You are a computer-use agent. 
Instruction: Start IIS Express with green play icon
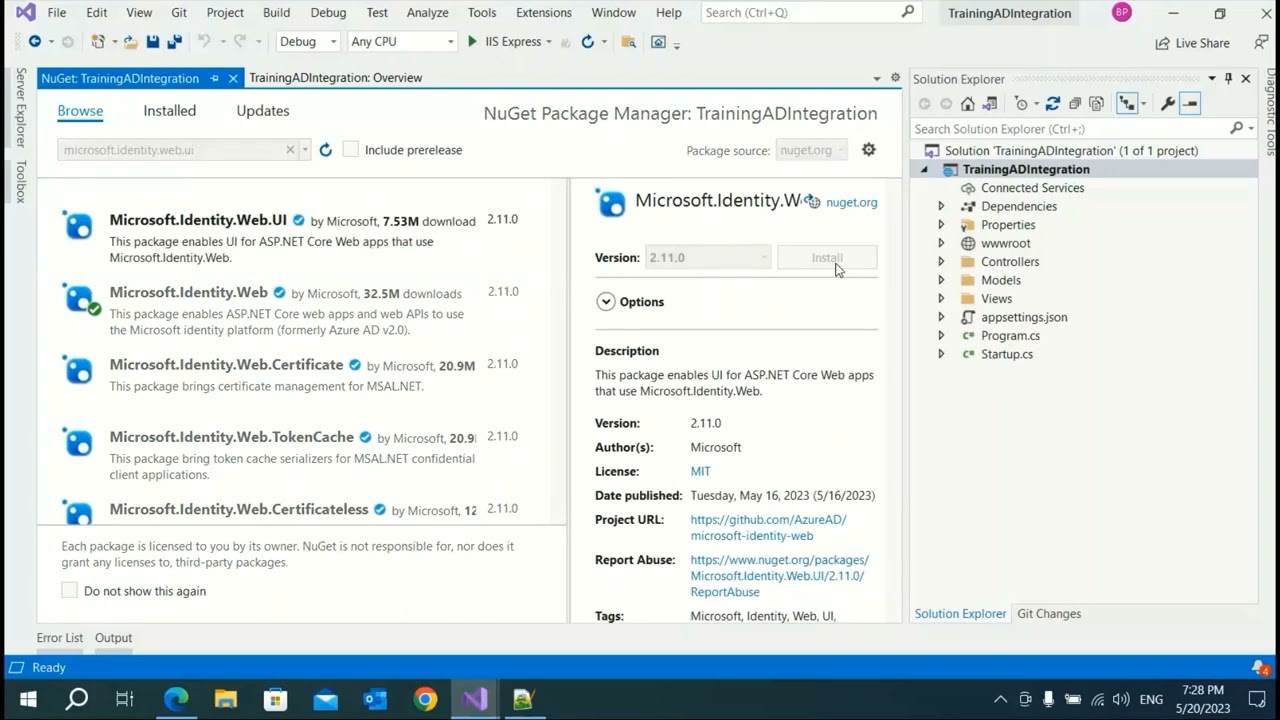472,42
